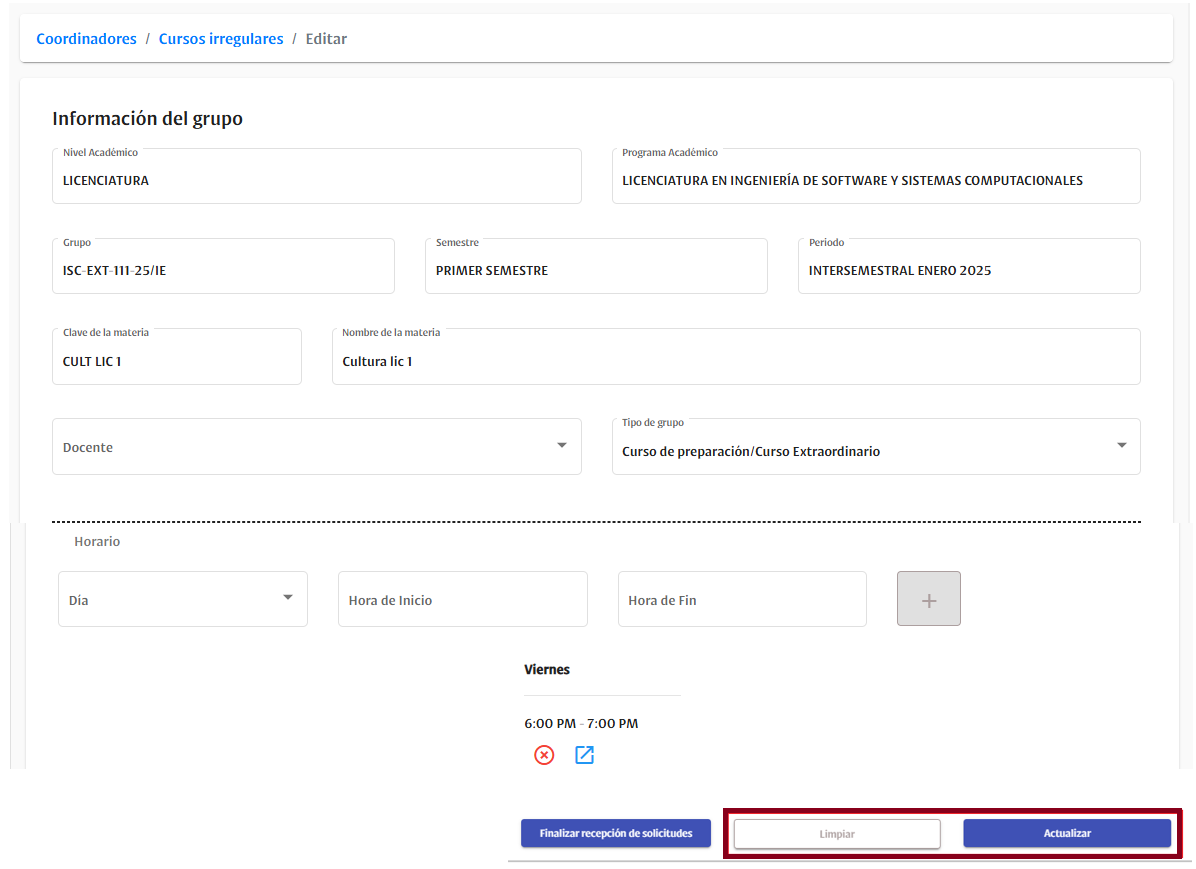This screenshot has height=869, width=1196.
Task: Click the Periodo field
Action: click(x=969, y=266)
